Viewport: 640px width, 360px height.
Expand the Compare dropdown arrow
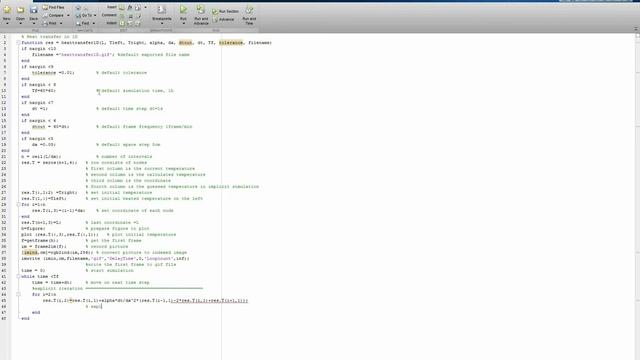[x=68, y=16]
